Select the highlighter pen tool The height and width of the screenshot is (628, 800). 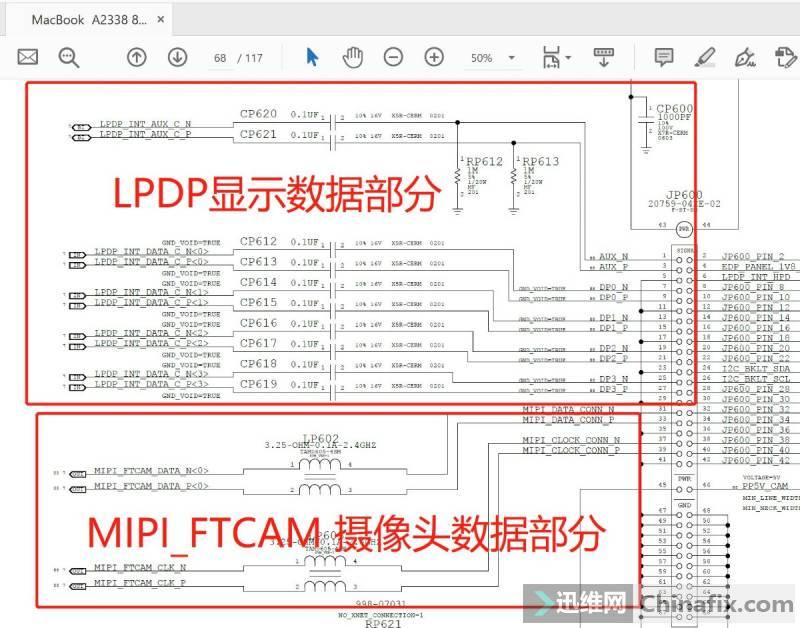click(705, 57)
